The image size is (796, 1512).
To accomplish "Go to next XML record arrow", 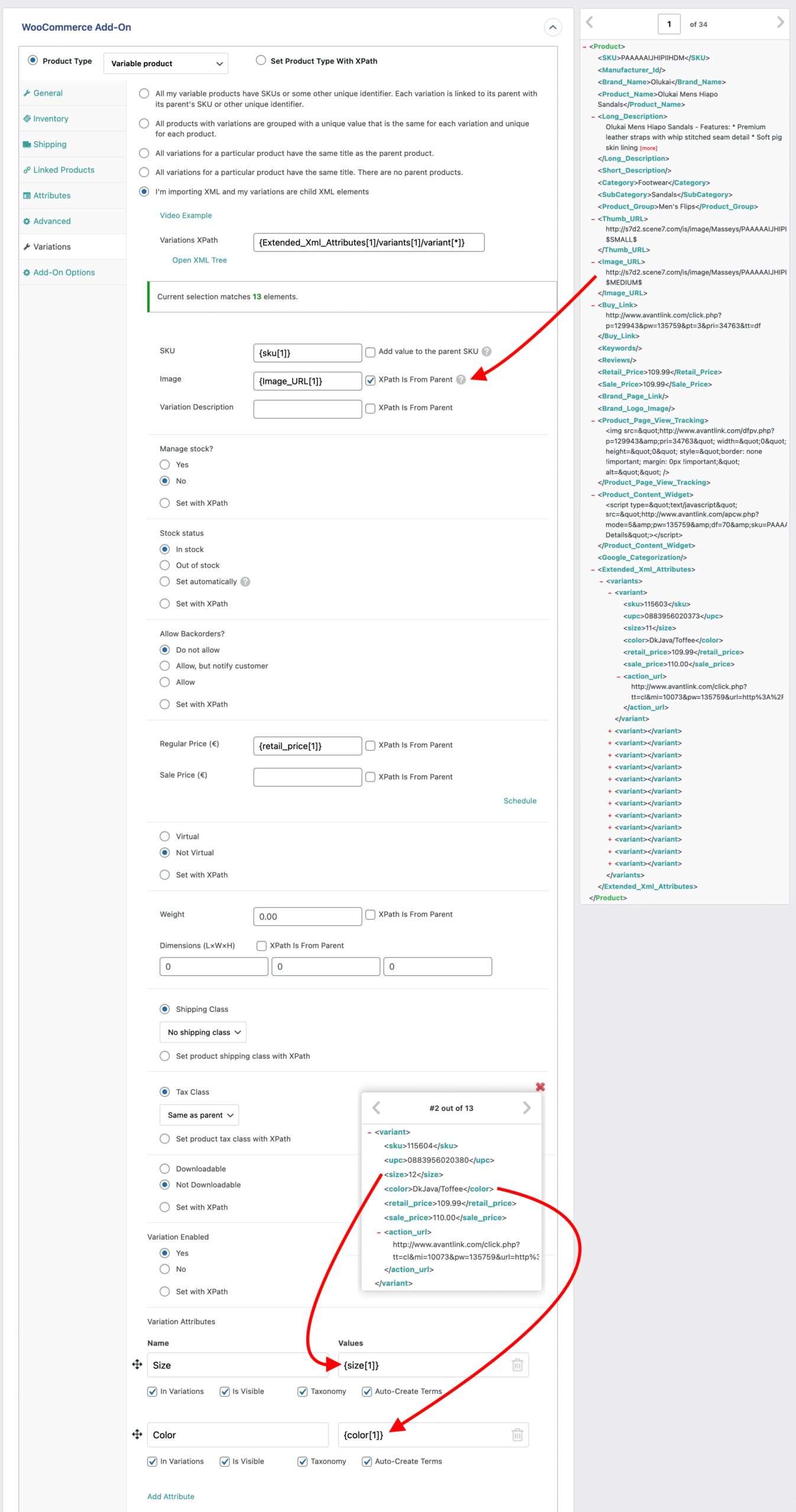I will [779, 22].
